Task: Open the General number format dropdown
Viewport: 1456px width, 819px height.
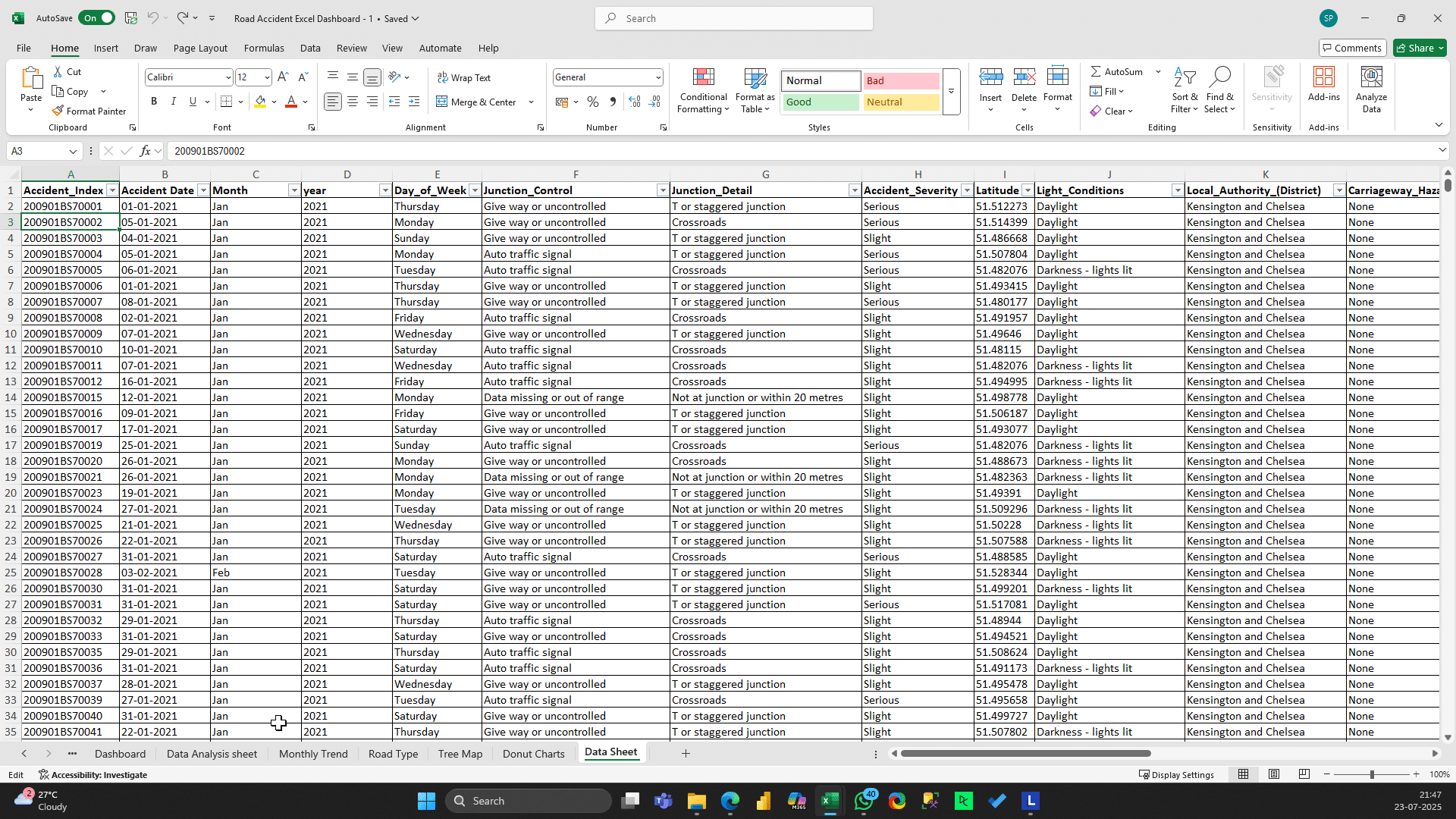Action: (658, 77)
